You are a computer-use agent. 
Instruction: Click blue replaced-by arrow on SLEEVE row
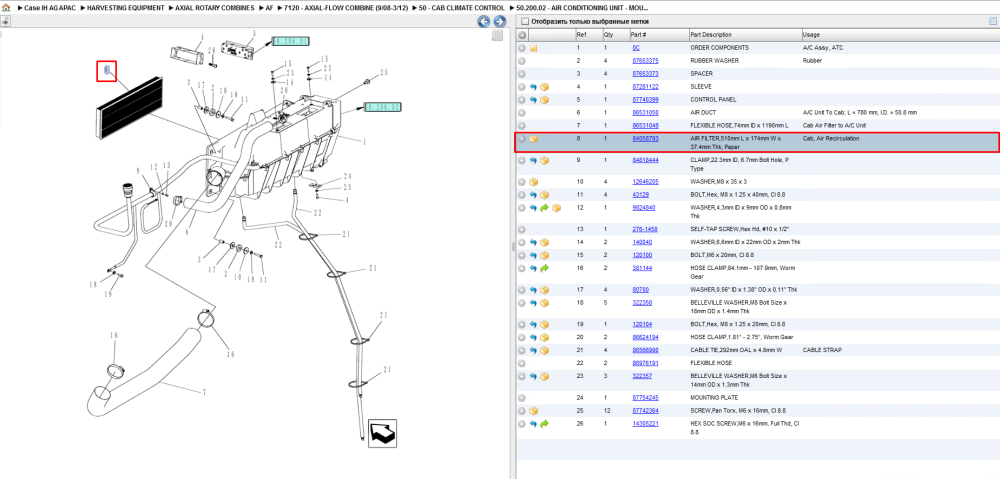(534, 86)
